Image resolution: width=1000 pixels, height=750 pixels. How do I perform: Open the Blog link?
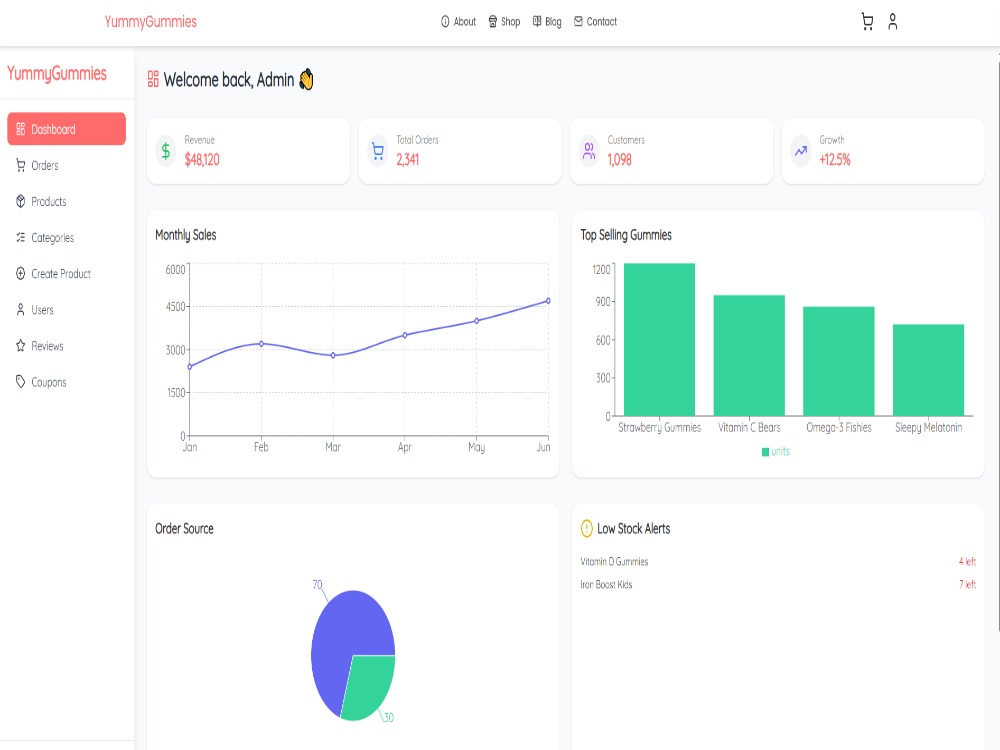pyautogui.click(x=547, y=22)
